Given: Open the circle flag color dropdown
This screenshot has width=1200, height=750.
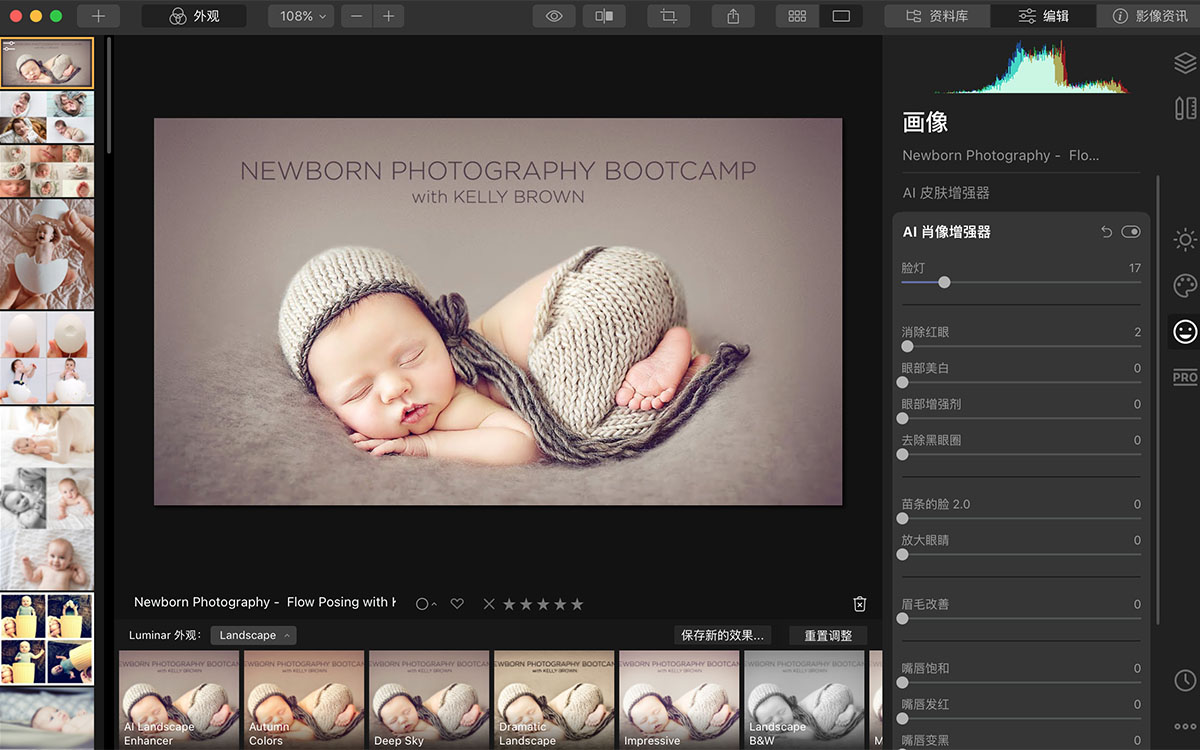Looking at the screenshot, I should pyautogui.click(x=426, y=604).
